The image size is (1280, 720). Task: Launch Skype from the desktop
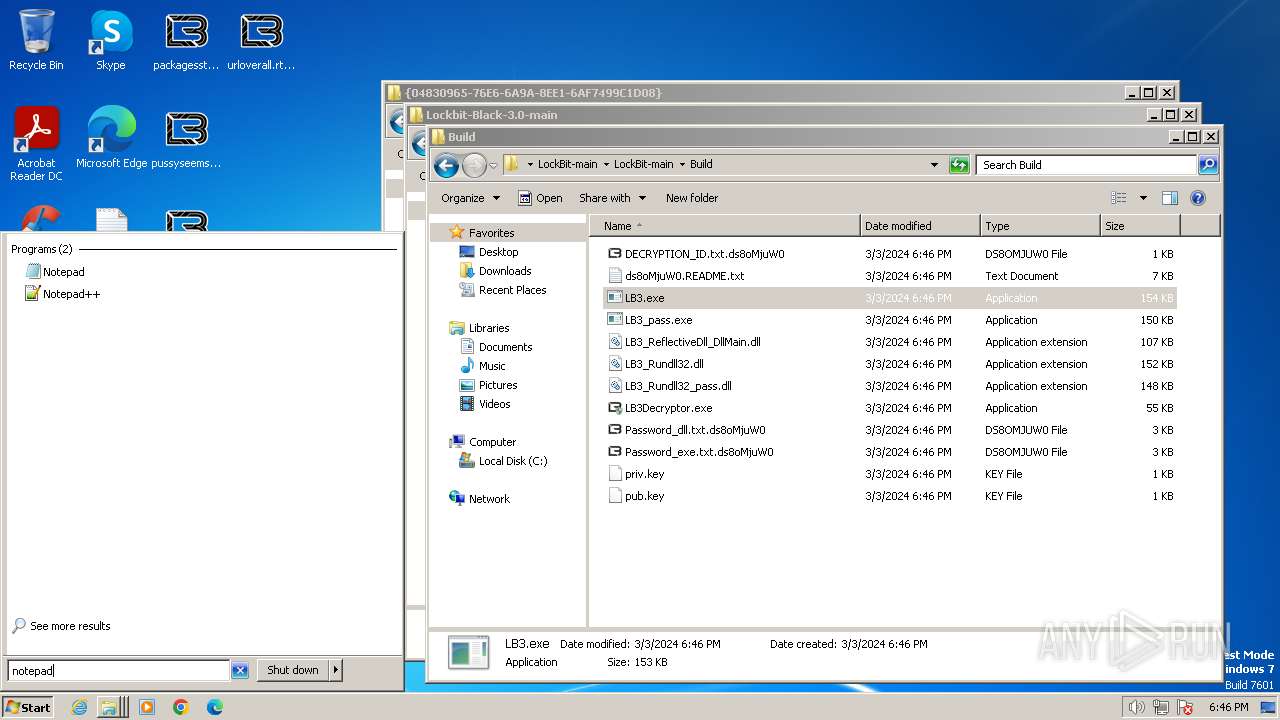point(110,40)
